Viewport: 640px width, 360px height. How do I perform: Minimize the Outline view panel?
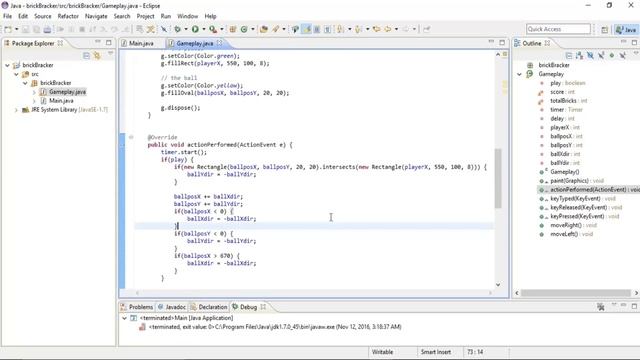pos(623,42)
